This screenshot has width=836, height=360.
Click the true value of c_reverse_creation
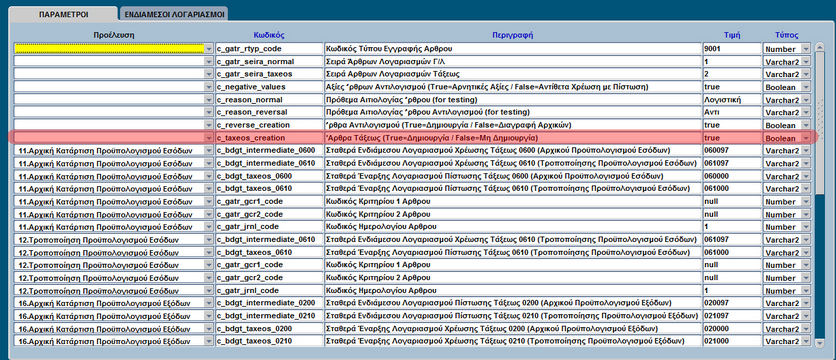tap(732, 125)
